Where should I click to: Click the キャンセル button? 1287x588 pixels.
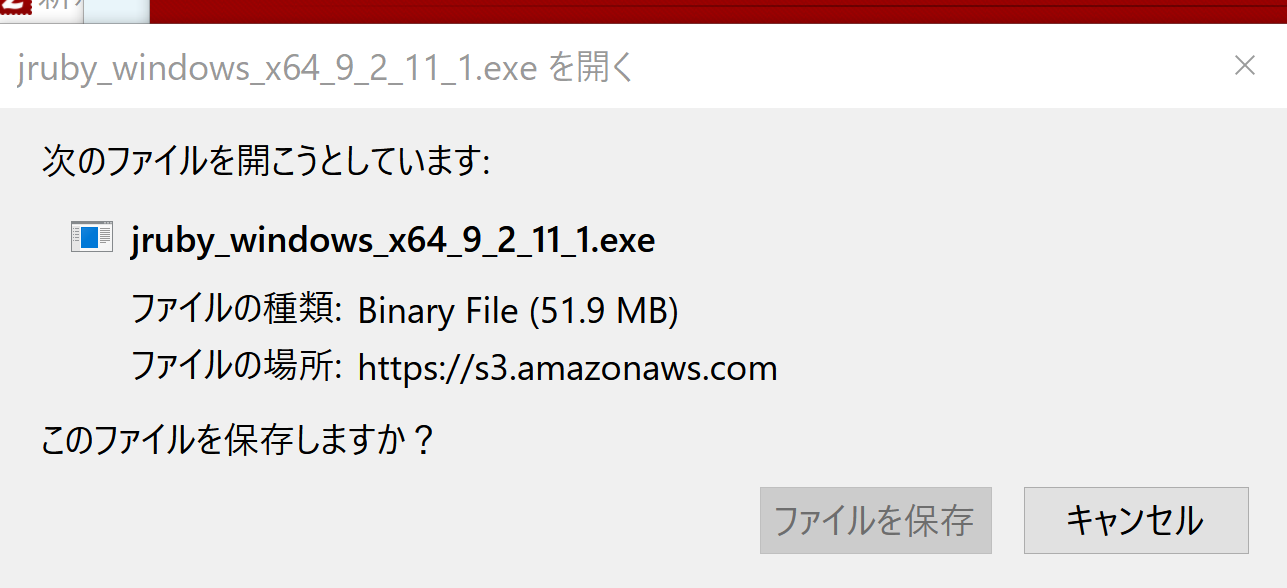tap(1136, 520)
